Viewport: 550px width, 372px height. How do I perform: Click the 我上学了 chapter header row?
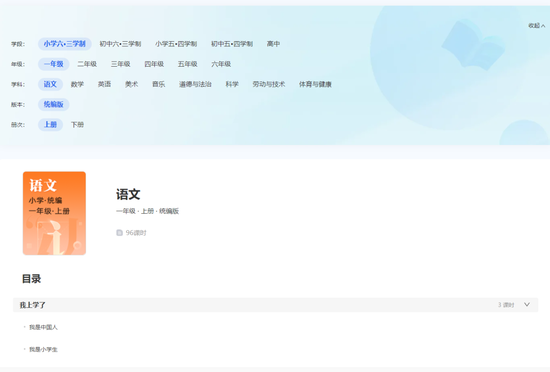coord(275,305)
